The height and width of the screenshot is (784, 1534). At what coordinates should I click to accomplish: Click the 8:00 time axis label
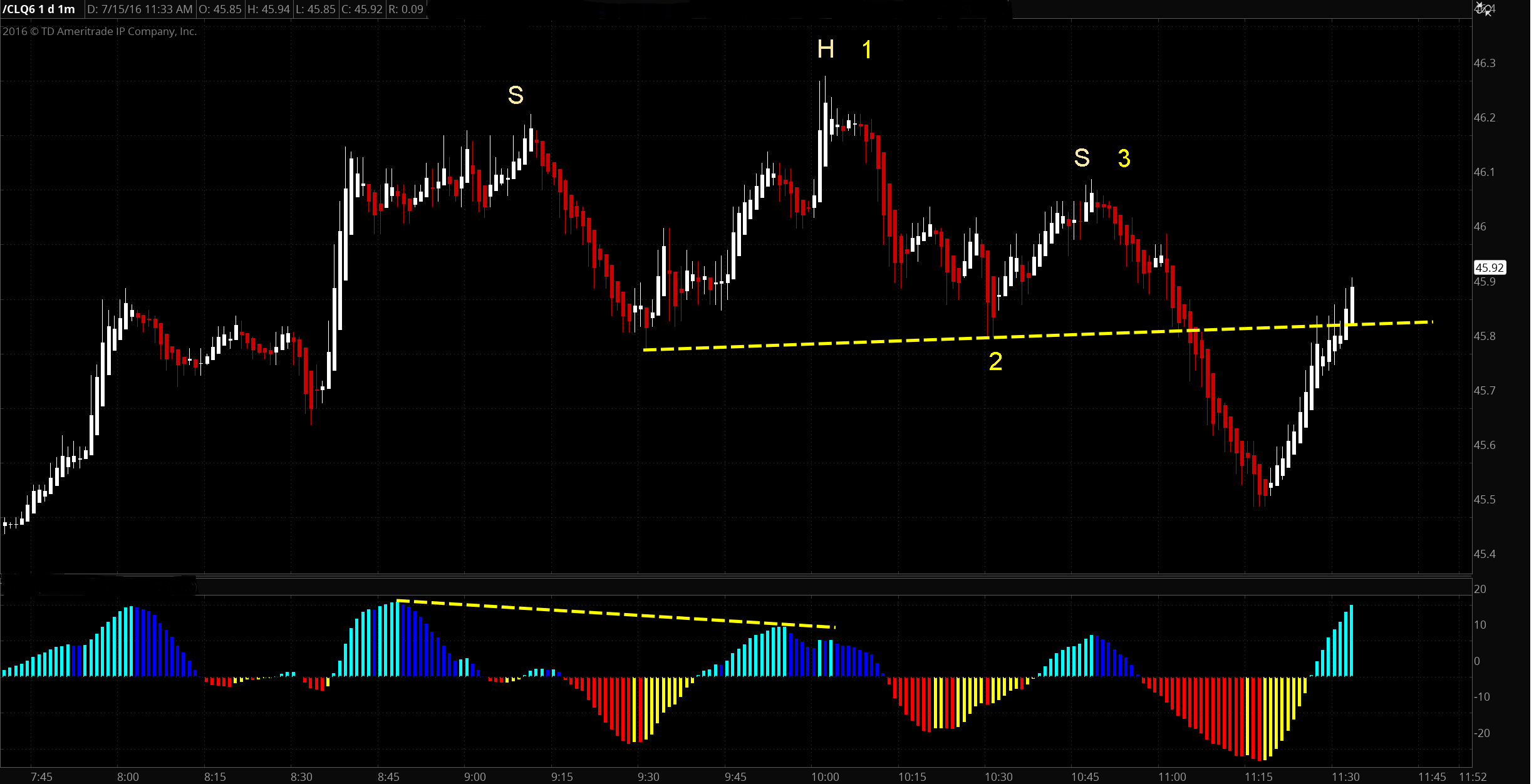tap(128, 777)
